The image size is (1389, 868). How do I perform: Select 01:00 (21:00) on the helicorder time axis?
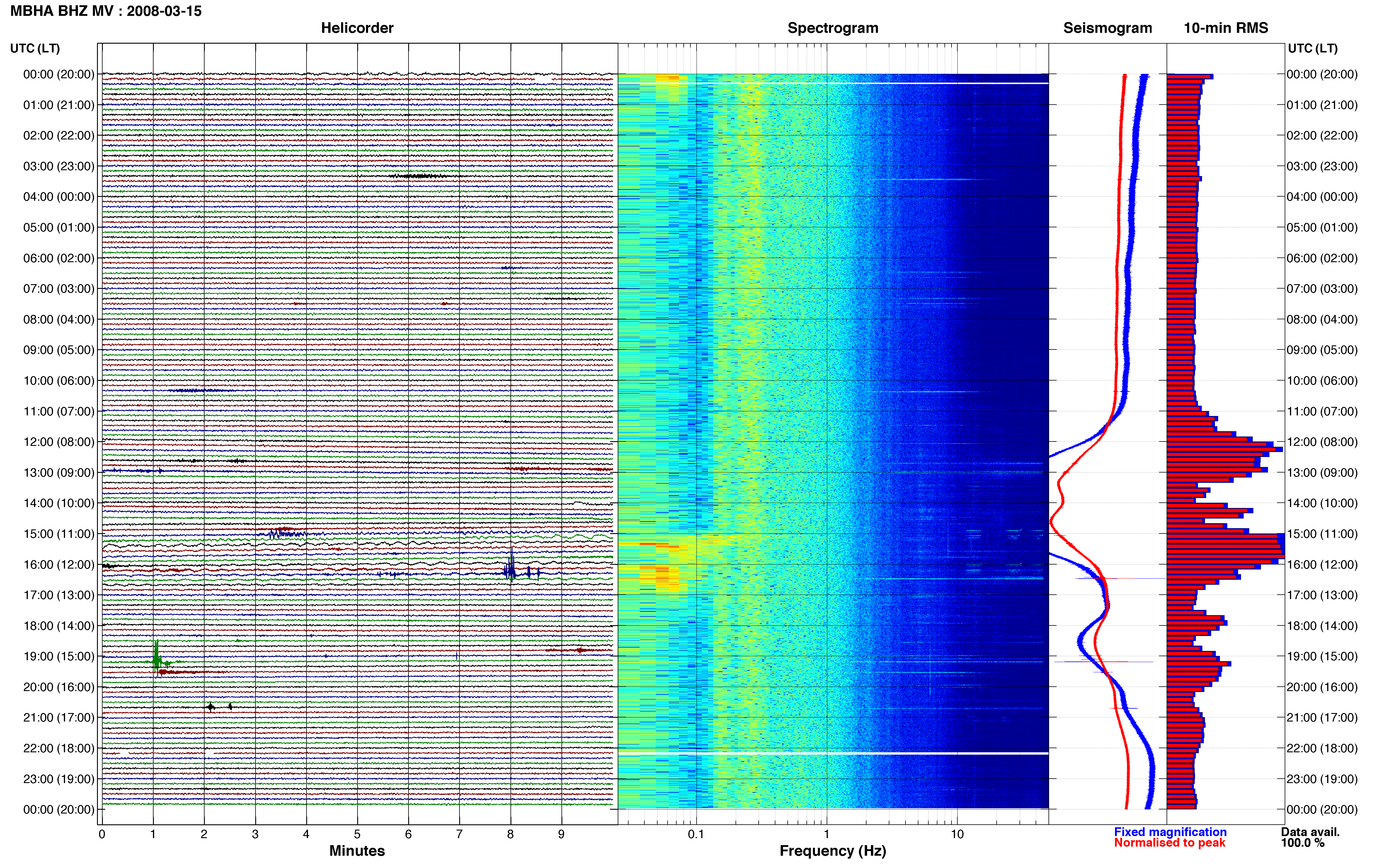tap(59, 105)
